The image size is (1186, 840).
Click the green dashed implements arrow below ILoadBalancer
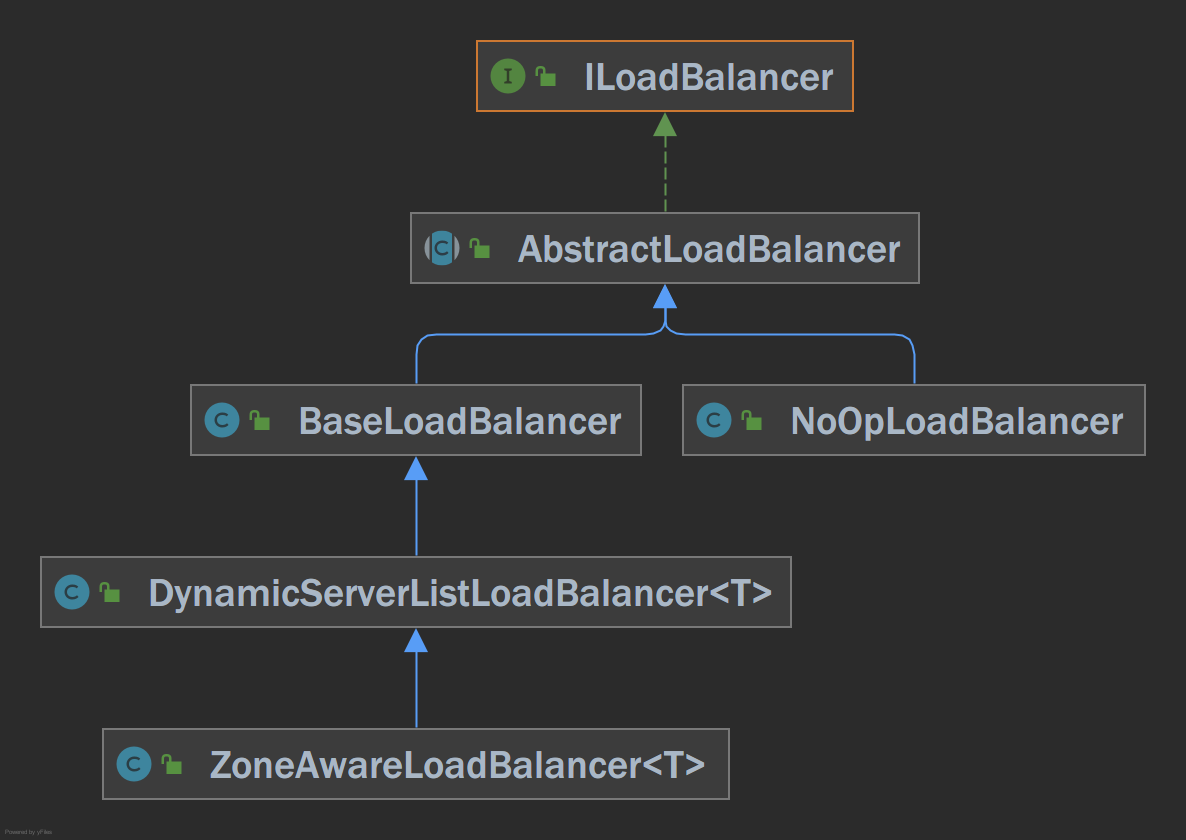click(665, 162)
